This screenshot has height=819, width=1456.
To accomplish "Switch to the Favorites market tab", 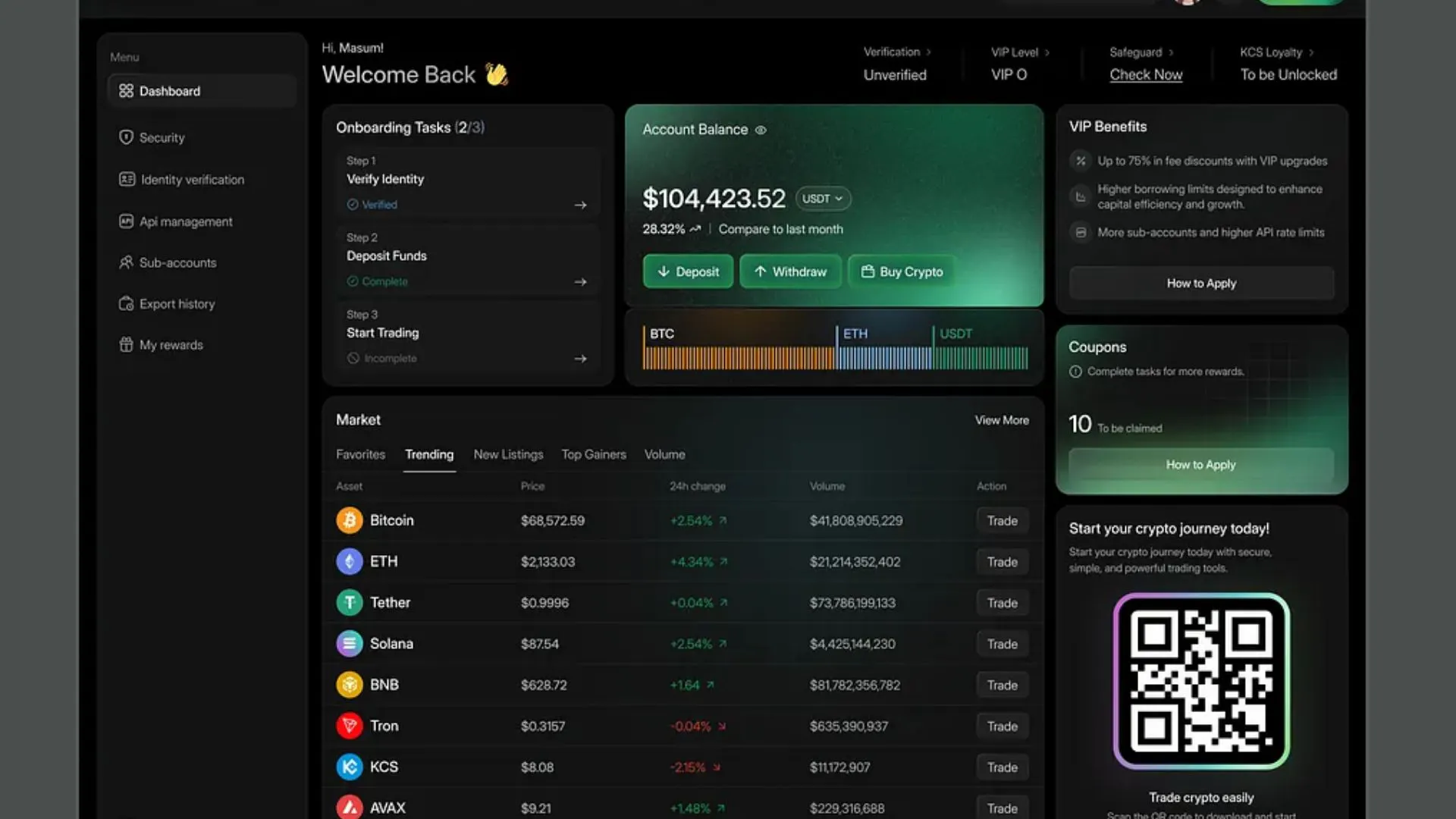I will tap(360, 454).
